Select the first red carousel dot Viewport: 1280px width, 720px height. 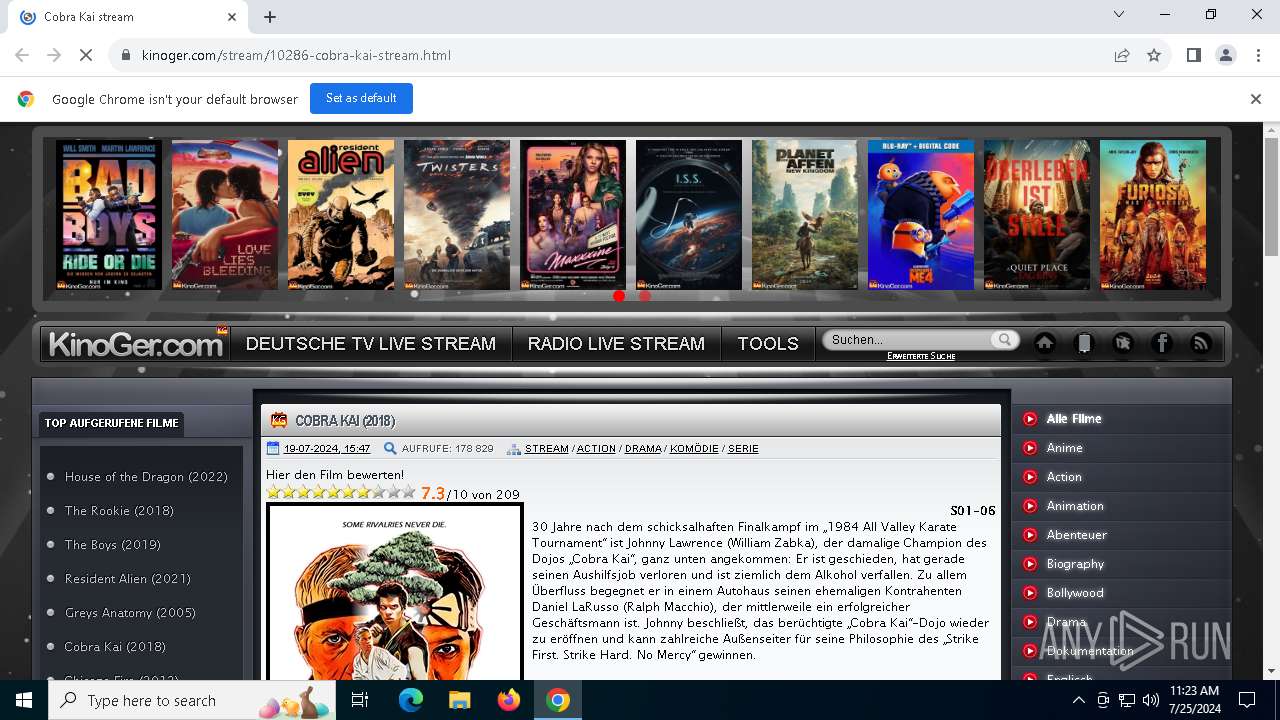619,295
